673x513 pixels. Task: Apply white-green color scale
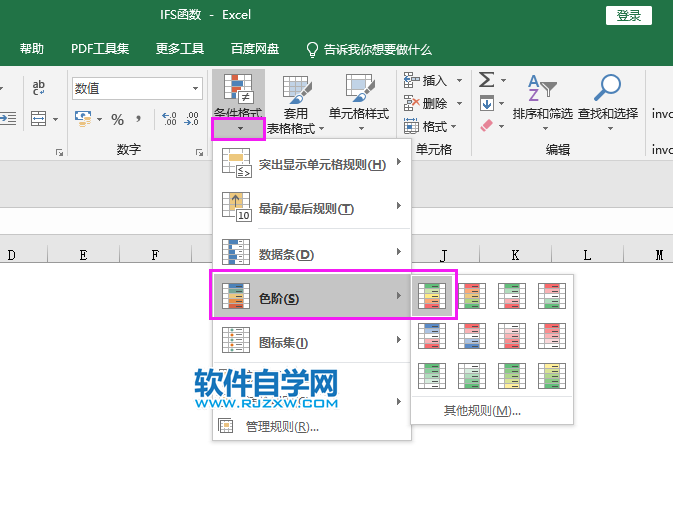click(x=472, y=376)
